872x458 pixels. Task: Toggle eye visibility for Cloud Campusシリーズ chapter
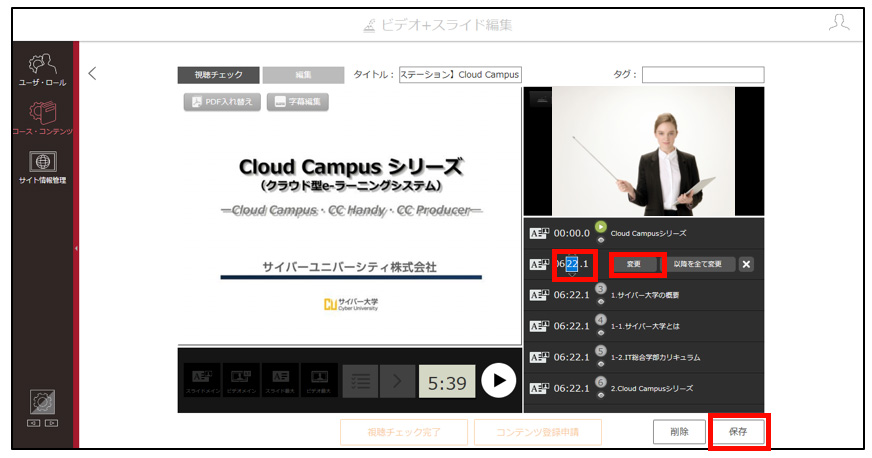(601, 240)
